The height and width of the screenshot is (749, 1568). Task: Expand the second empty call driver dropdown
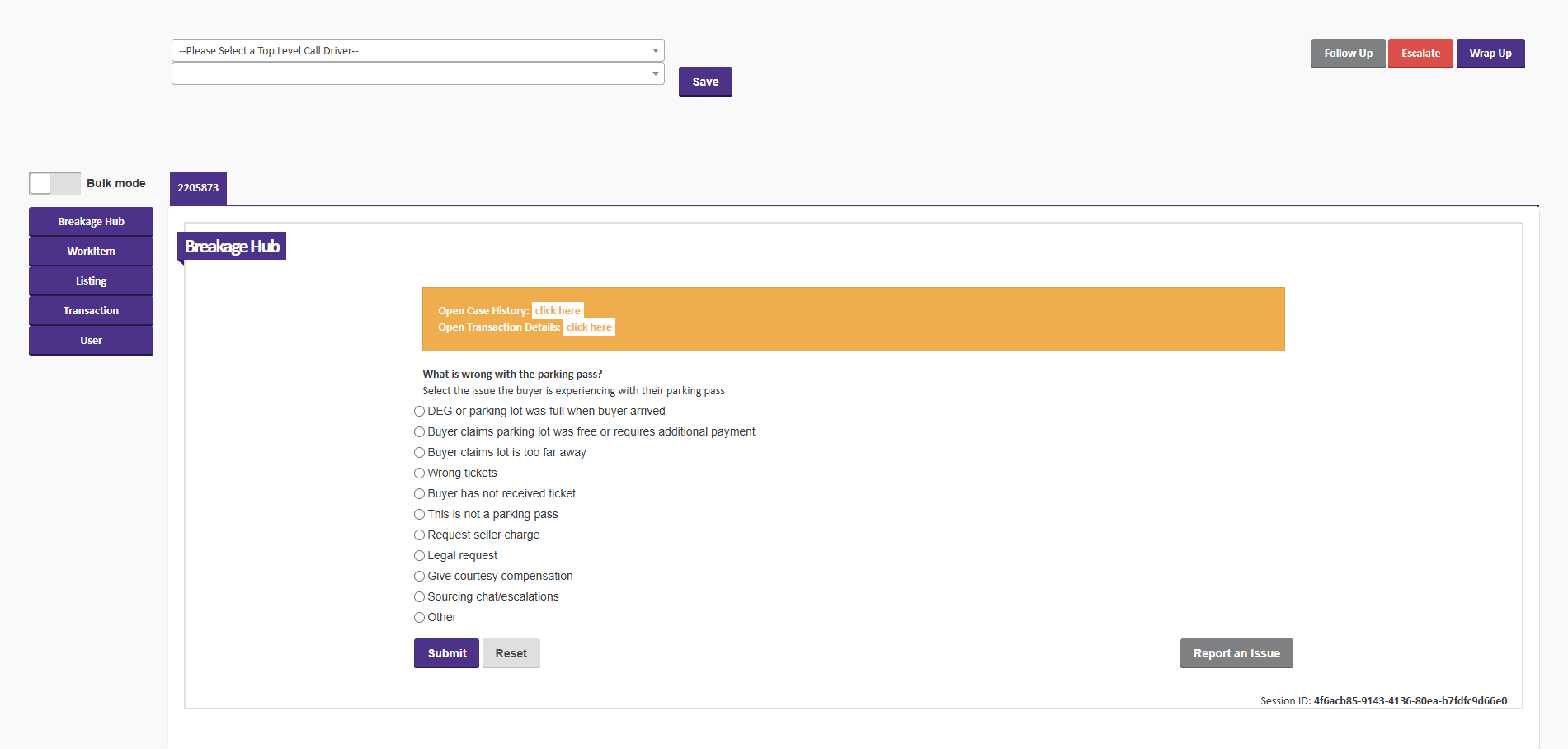coord(417,74)
